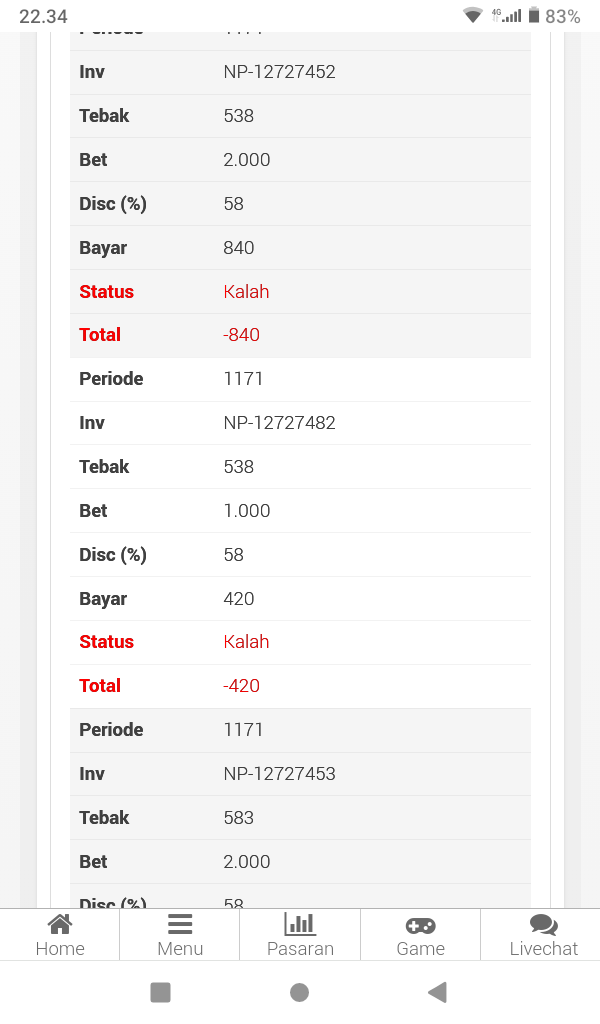
Task: Tap the Game controller icon
Action: (x=420, y=925)
